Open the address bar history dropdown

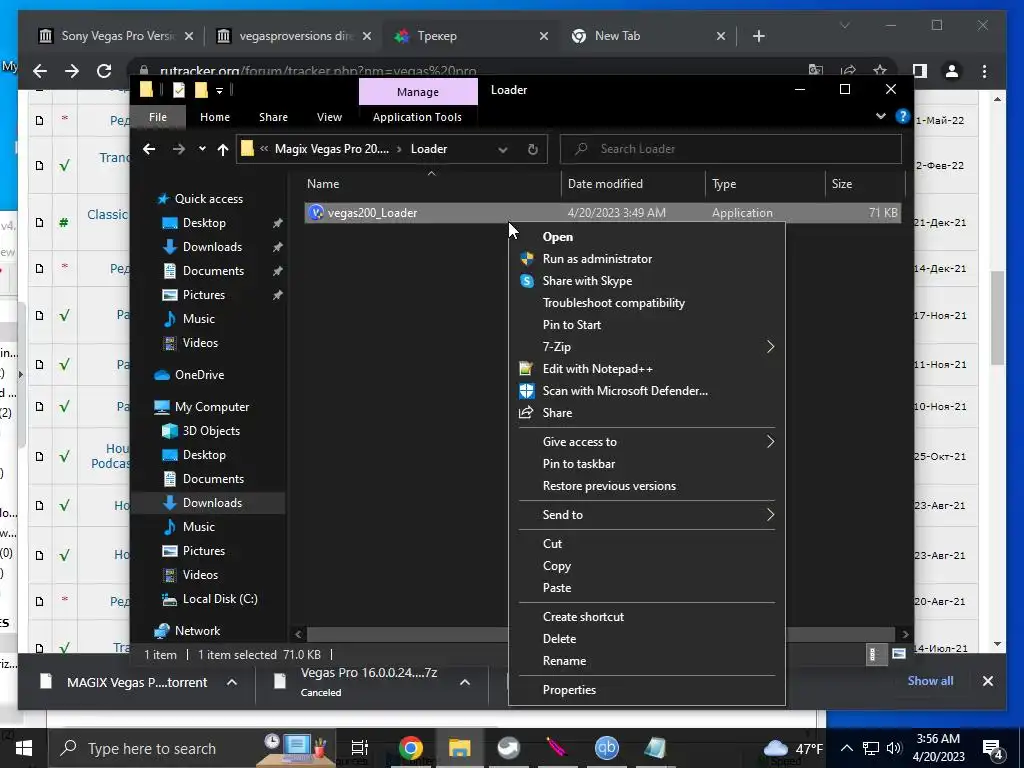(x=502, y=150)
